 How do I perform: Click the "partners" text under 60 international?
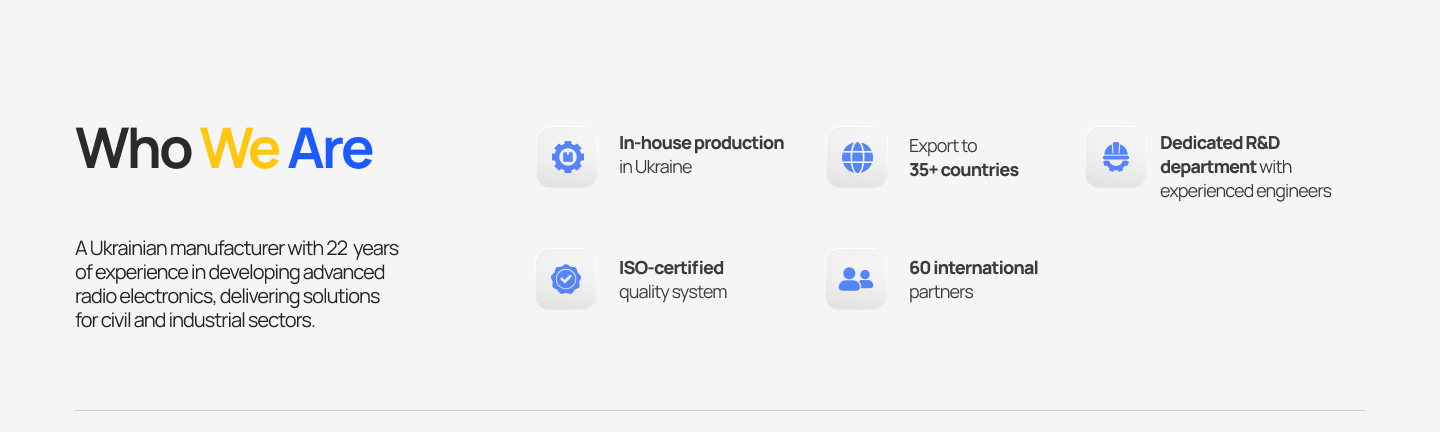coord(940,292)
